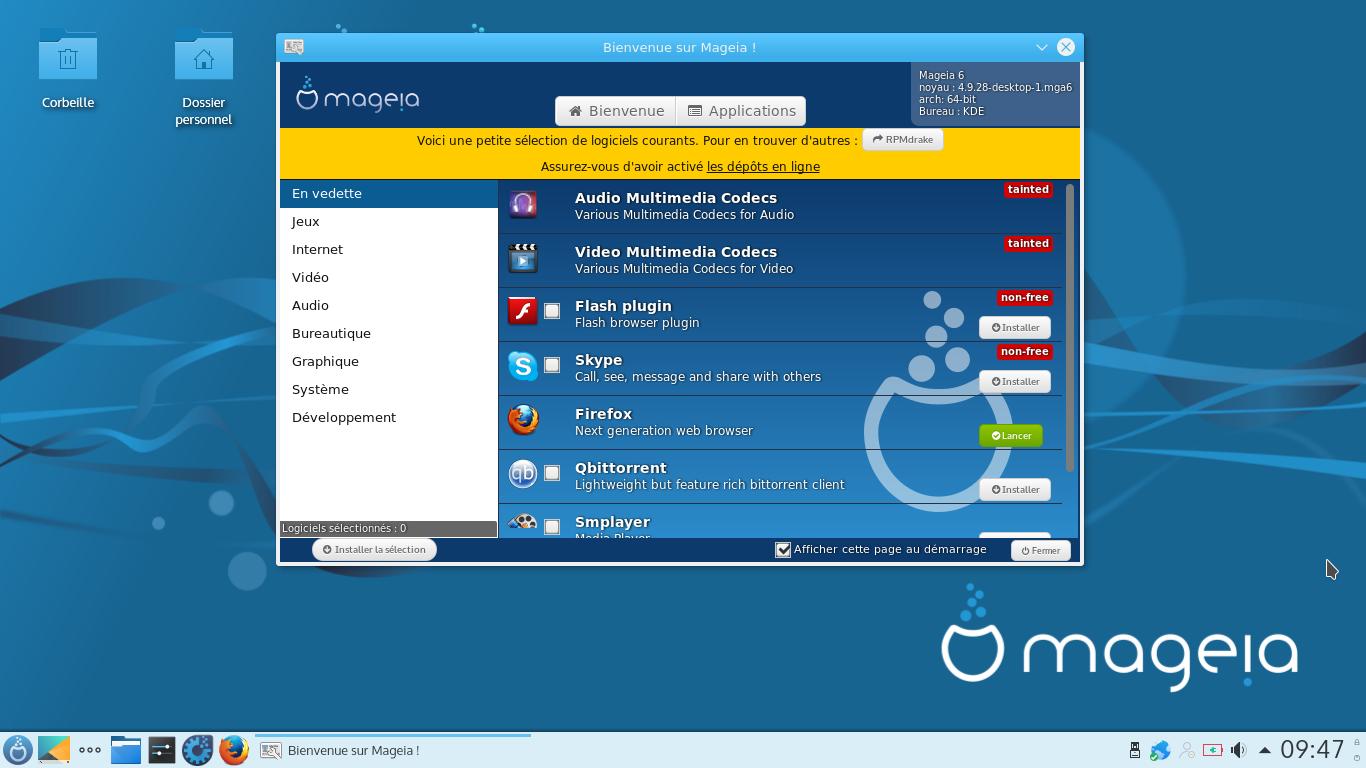The width and height of the screenshot is (1366, 768).
Task: Tick the Smplayer checkbox
Action: point(552,527)
